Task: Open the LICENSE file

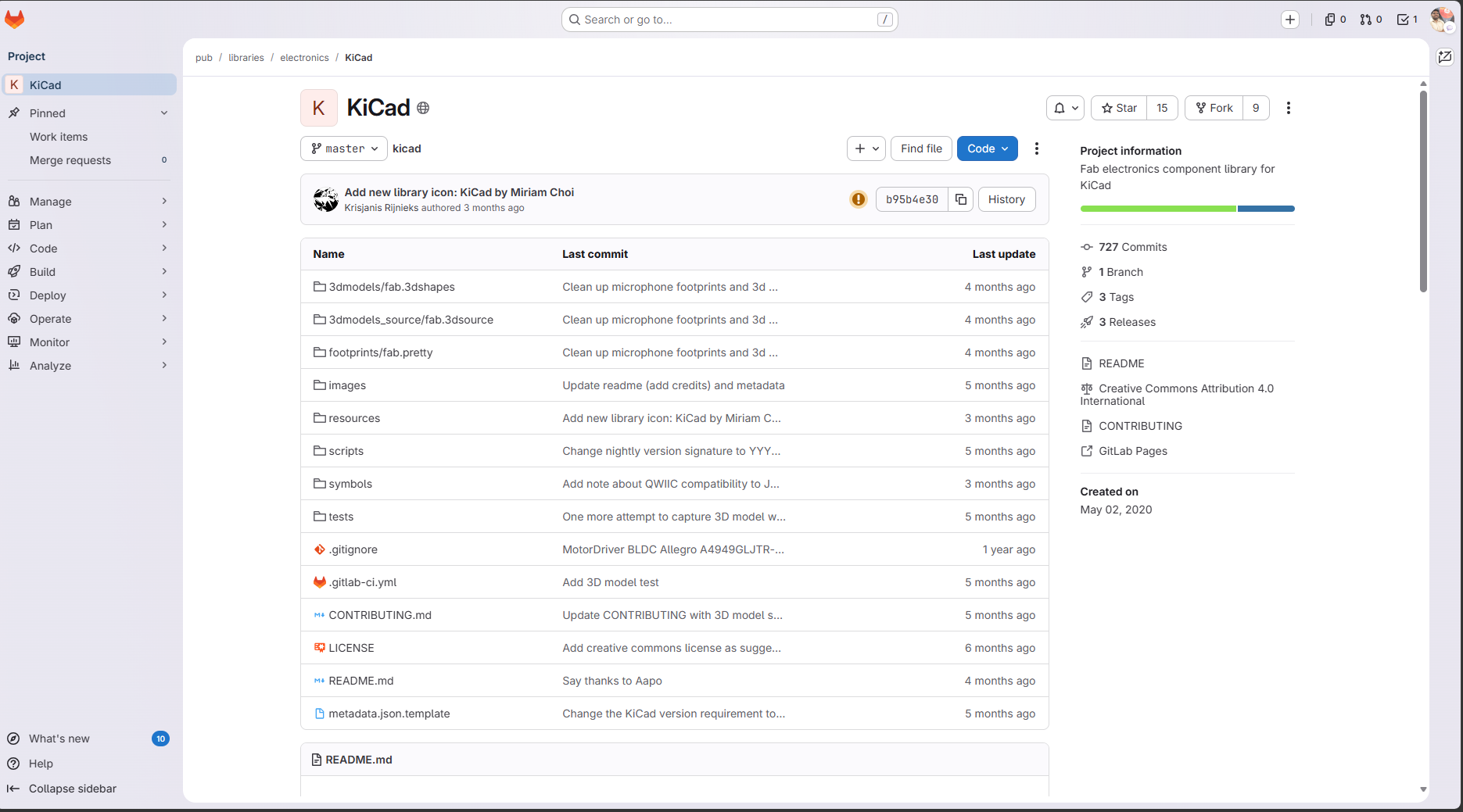Action: 351,648
